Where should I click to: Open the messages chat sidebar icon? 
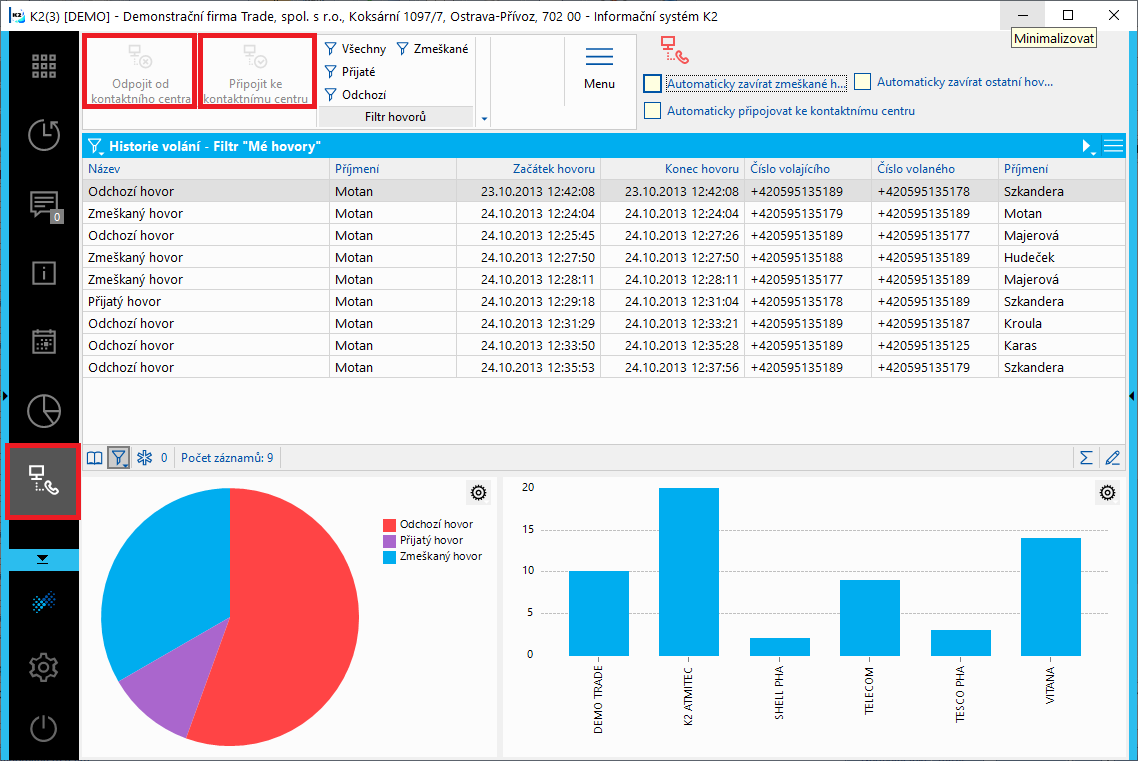click(x=43, y=204)
